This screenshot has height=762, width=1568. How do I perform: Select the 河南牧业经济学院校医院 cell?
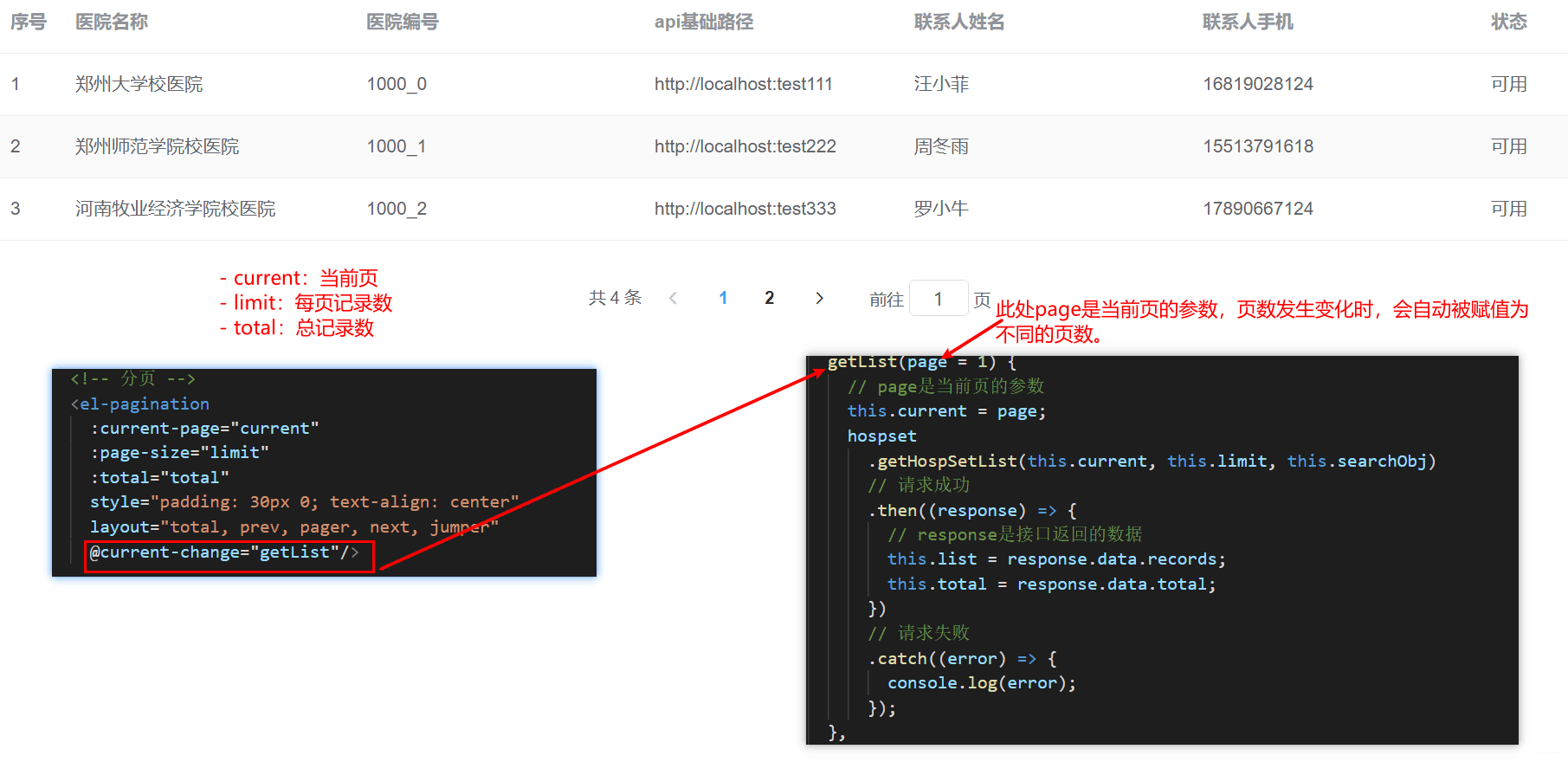(175, 209)
